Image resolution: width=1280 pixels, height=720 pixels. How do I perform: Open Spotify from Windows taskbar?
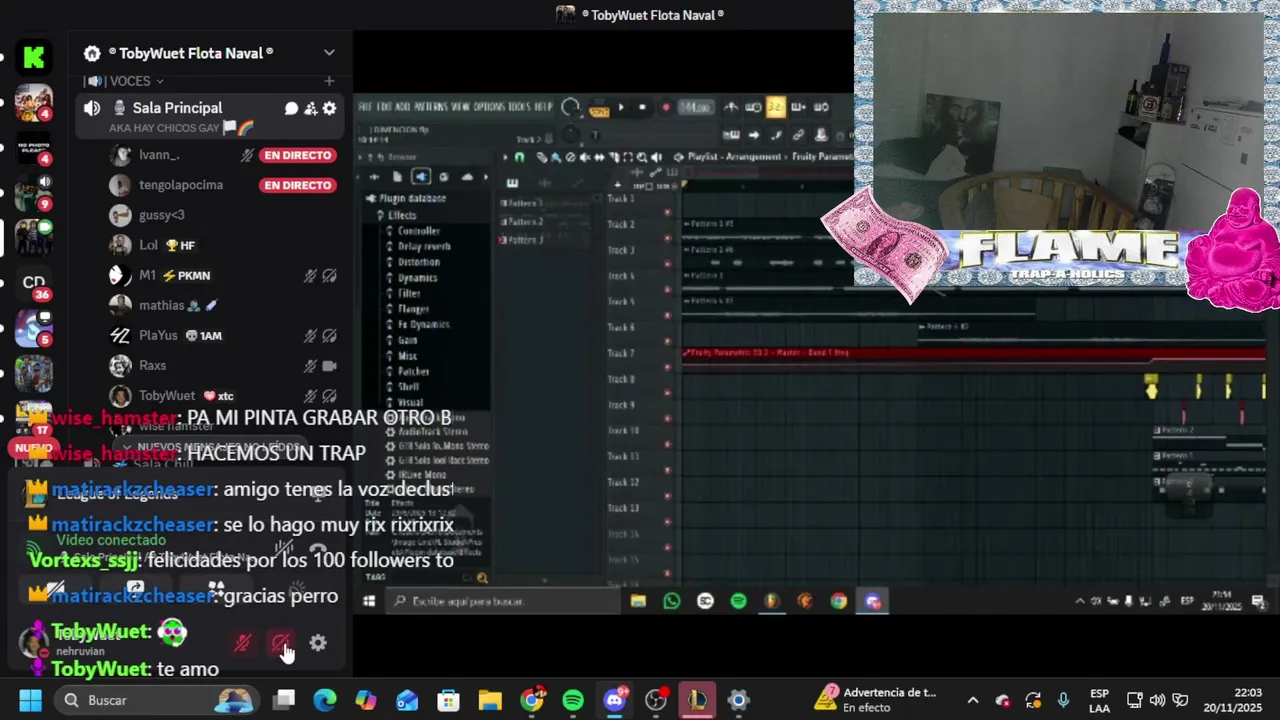point(573,700)
